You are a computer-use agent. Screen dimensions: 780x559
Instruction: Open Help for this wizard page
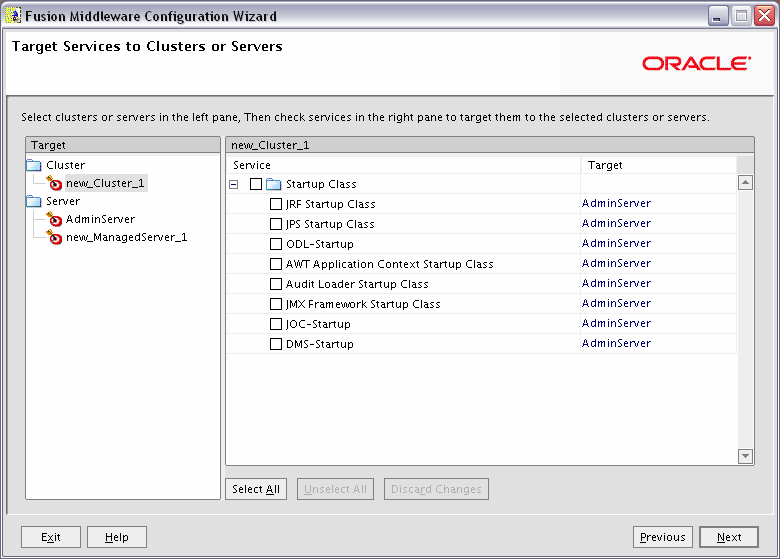117,537
